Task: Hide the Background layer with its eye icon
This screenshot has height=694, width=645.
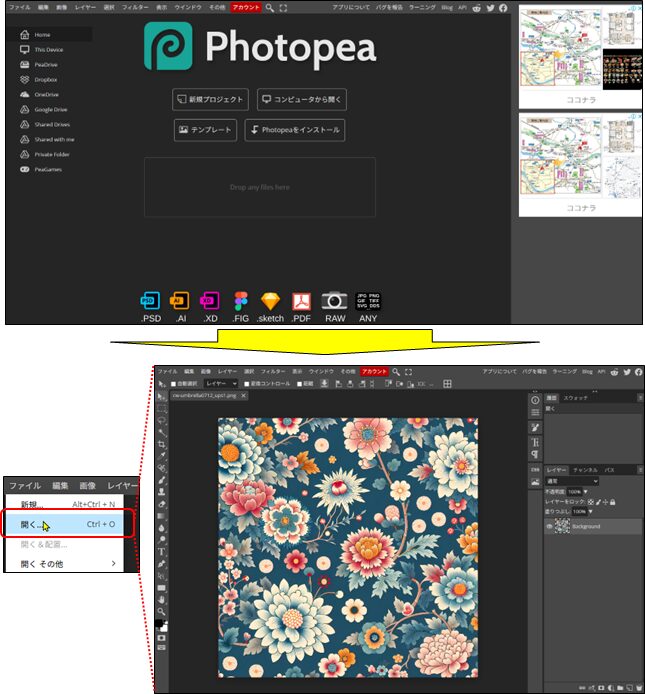Action: pyautogui.click(x=549, y=526)
